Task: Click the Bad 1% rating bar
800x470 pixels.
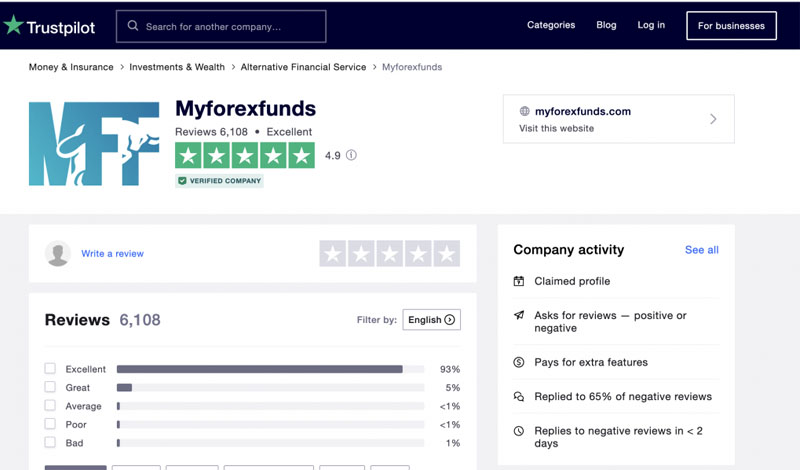Action: [x=270, y=443]
